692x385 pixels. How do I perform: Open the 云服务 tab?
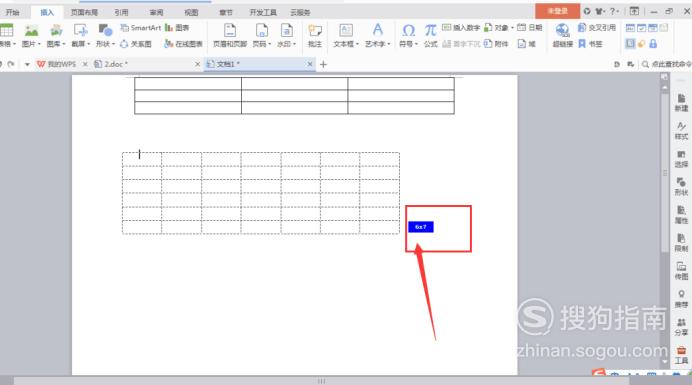point(300,12)
